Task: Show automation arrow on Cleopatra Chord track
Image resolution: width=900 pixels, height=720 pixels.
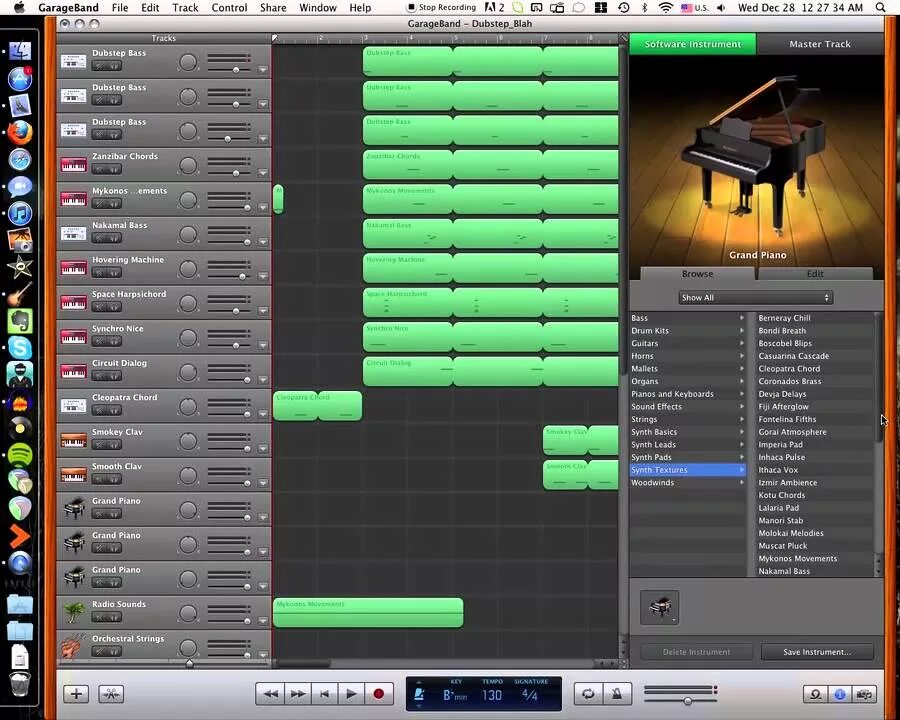Action: (x=263, y=414)
